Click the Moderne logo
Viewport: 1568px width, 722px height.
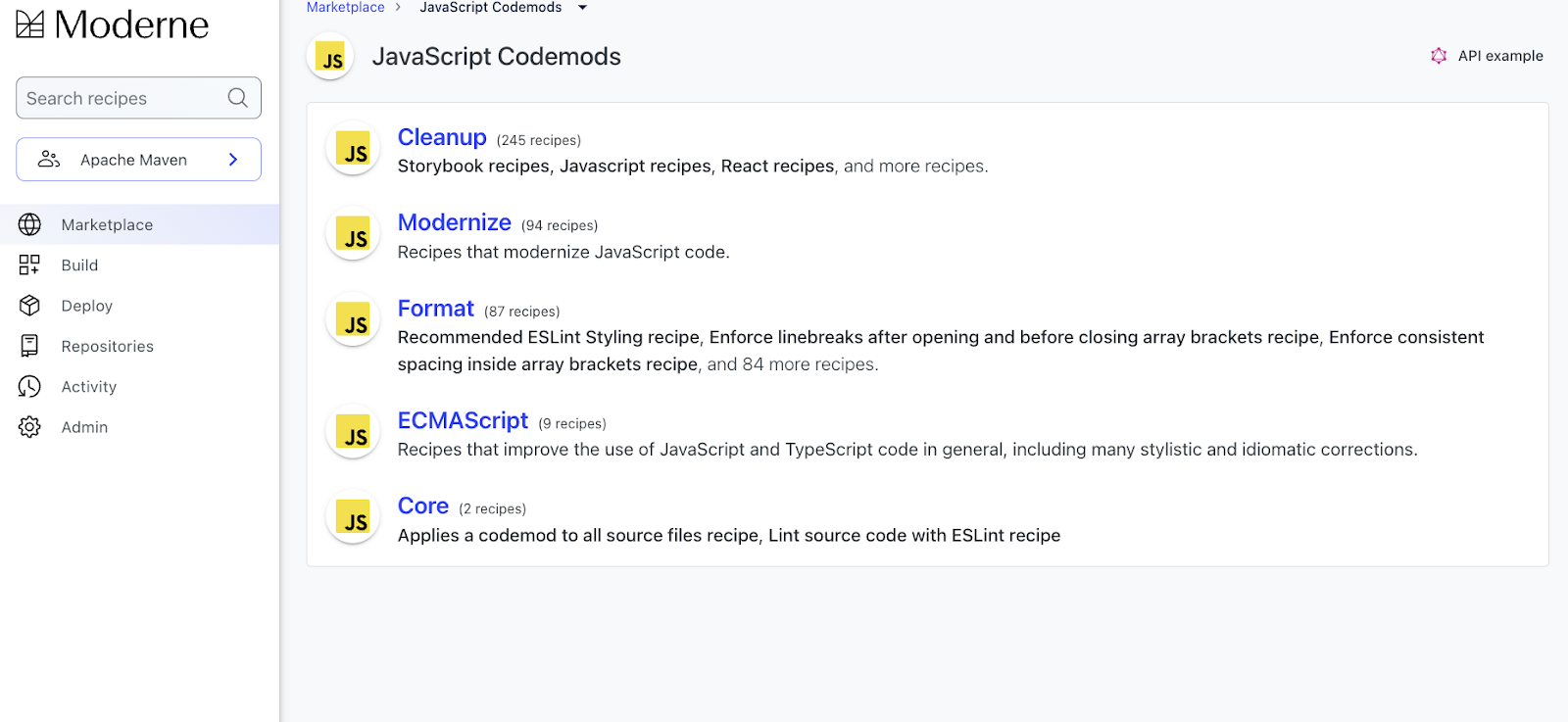click(112, 24)
